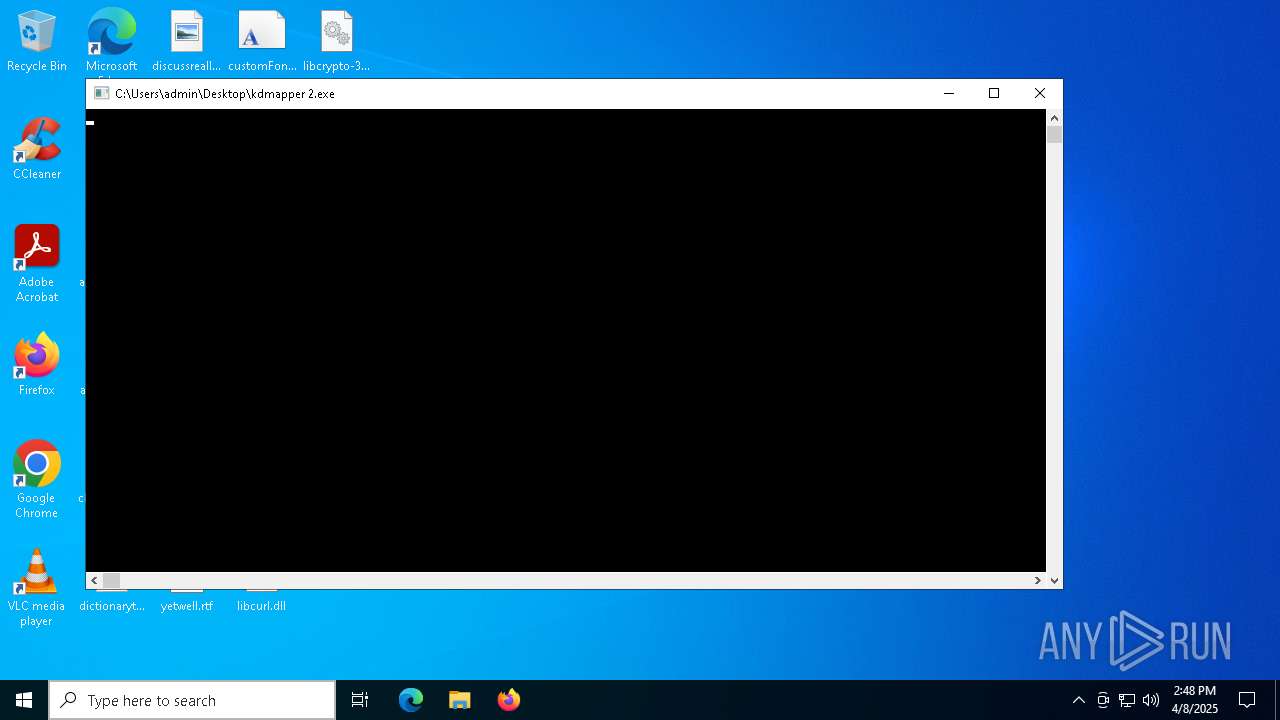Click the Meet Now tray icon
This screenshot has height=720, width=1280.
[x=1103, y=700]
